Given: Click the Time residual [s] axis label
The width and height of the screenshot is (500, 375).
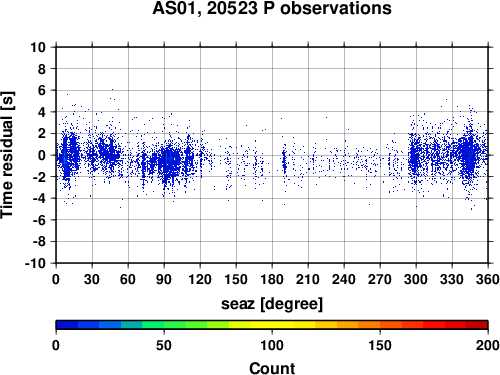Looking at the screenshot, I should [x=7, y=155].
